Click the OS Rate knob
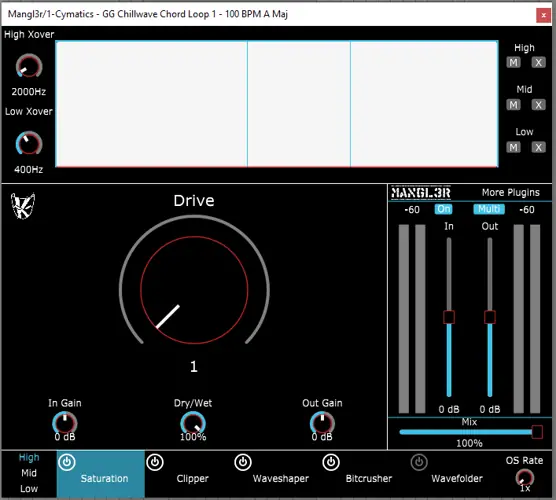The width and height of the screenshot is (556, 500). coord(524,478)
